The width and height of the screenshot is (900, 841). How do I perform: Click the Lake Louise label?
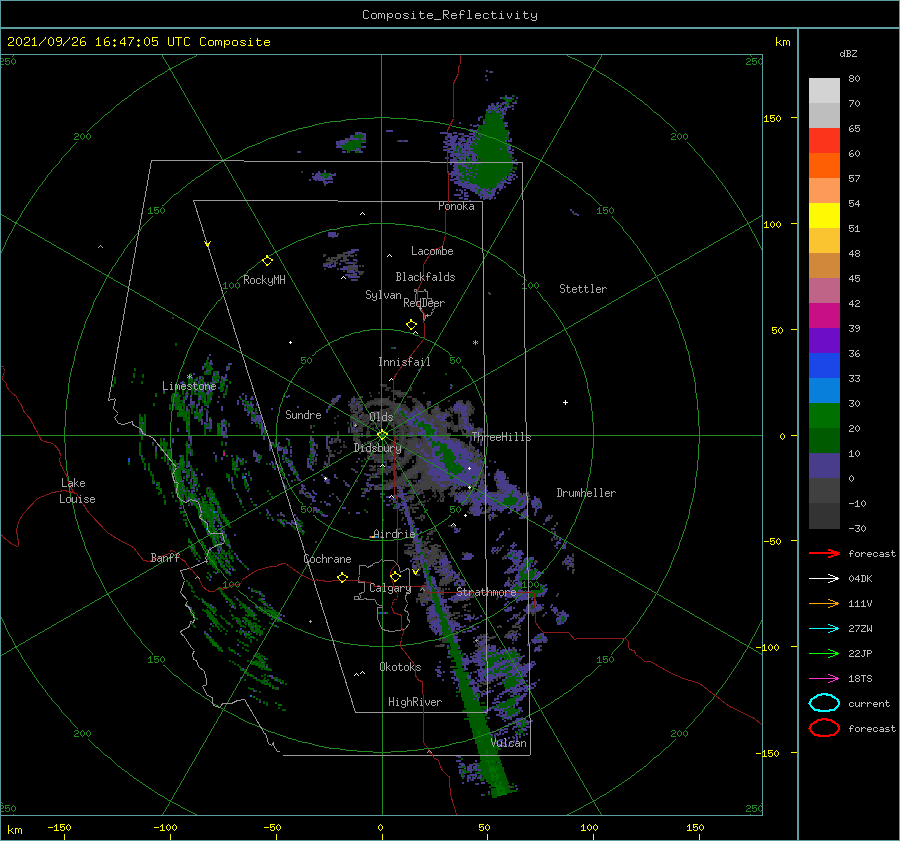click(x=77, y=491)
